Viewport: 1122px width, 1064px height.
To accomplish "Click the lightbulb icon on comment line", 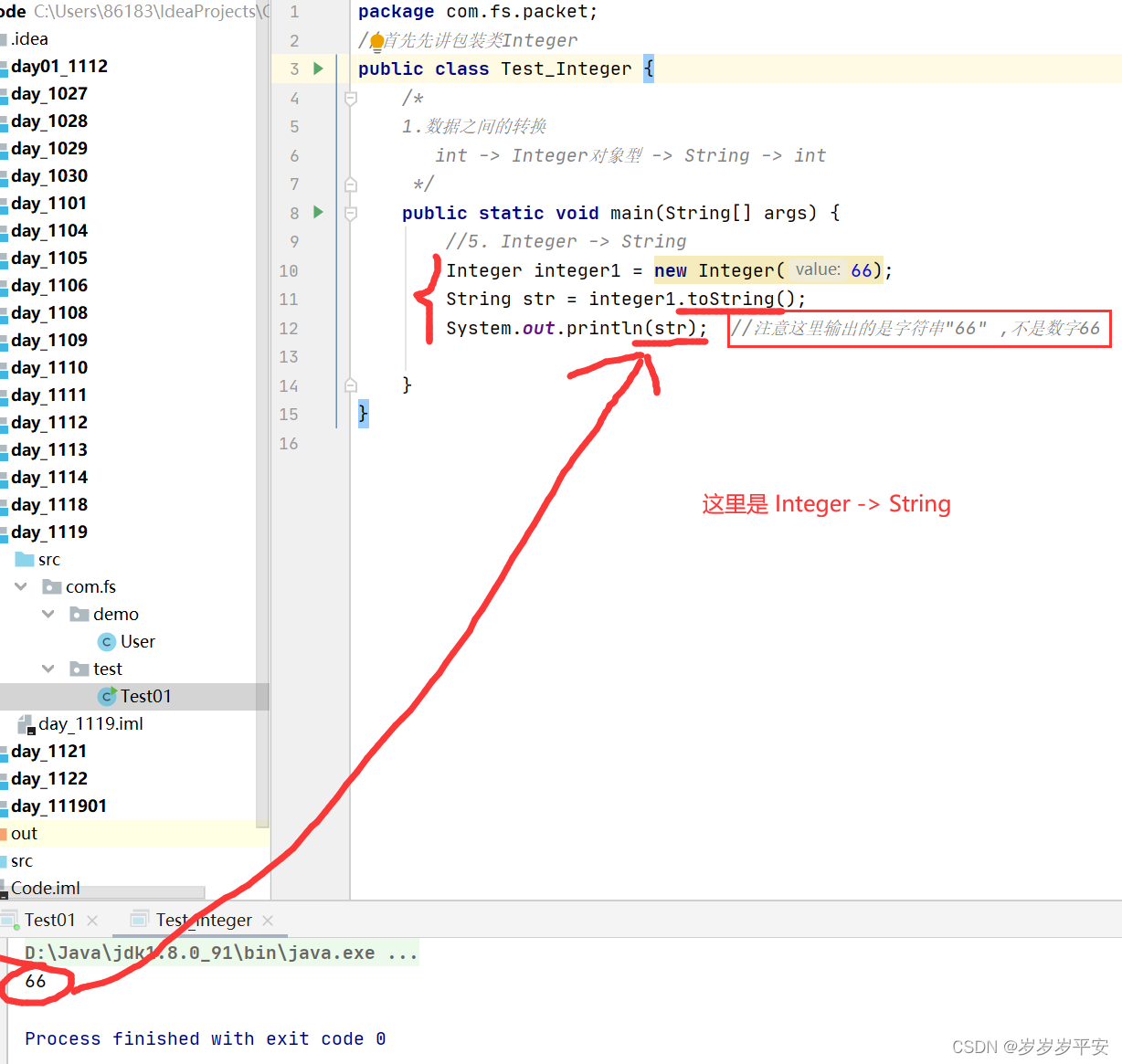I will coord(376,40).
